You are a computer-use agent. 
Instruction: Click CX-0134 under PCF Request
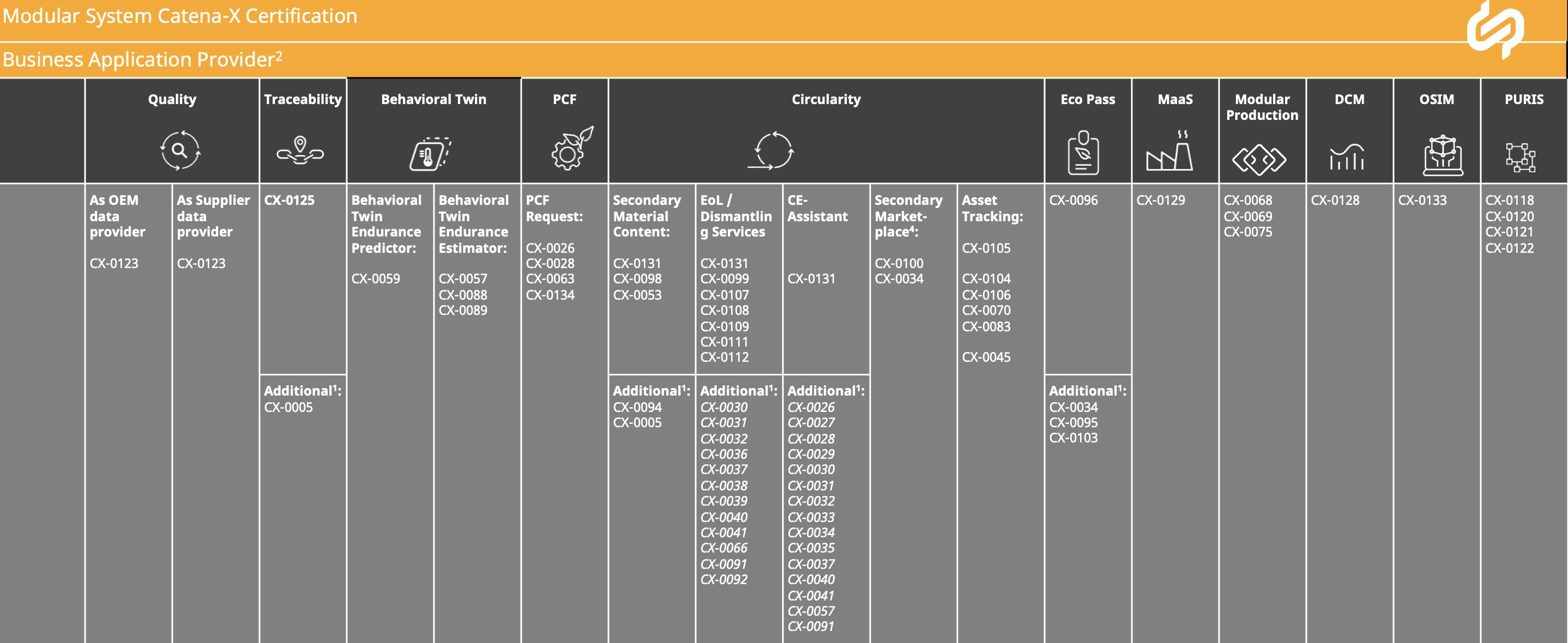pyautogui.click(x=550, y=294)
